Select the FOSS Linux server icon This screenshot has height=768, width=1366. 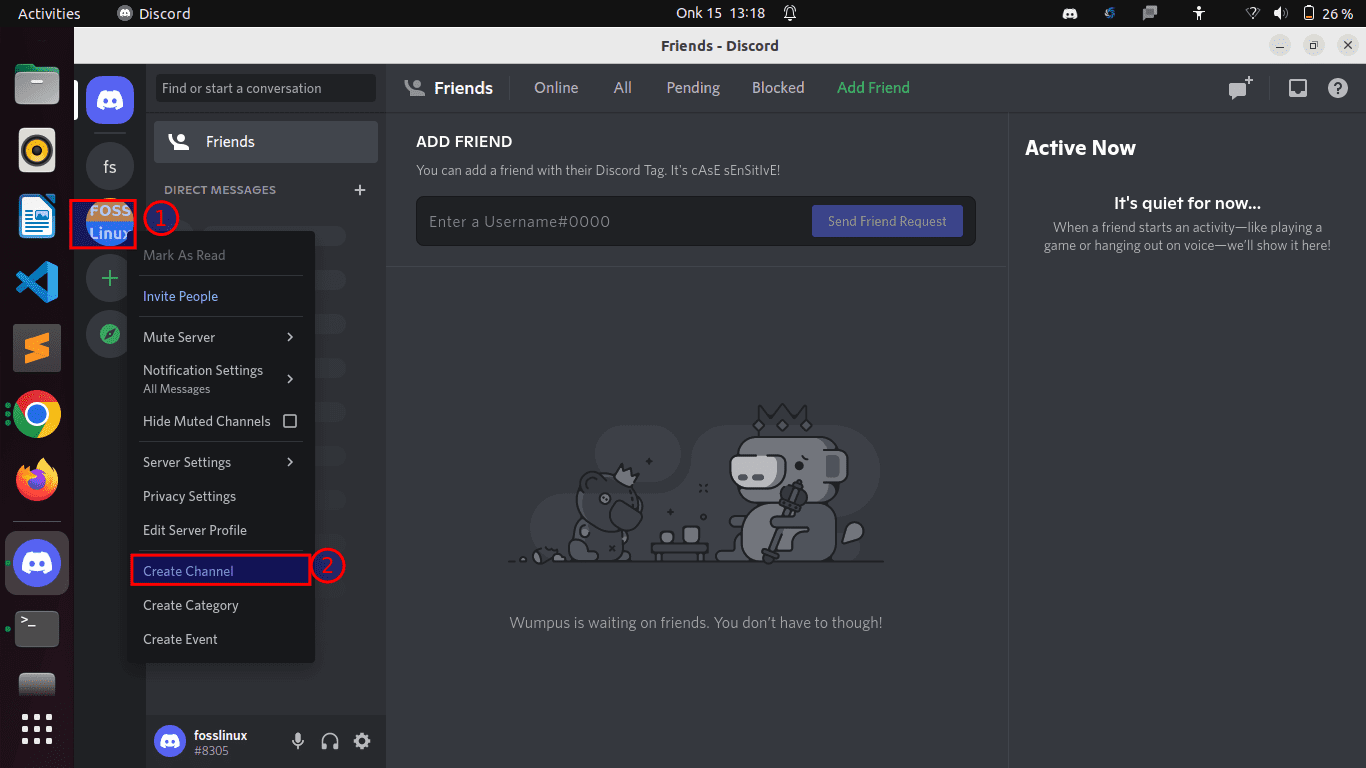click(110, 222)
